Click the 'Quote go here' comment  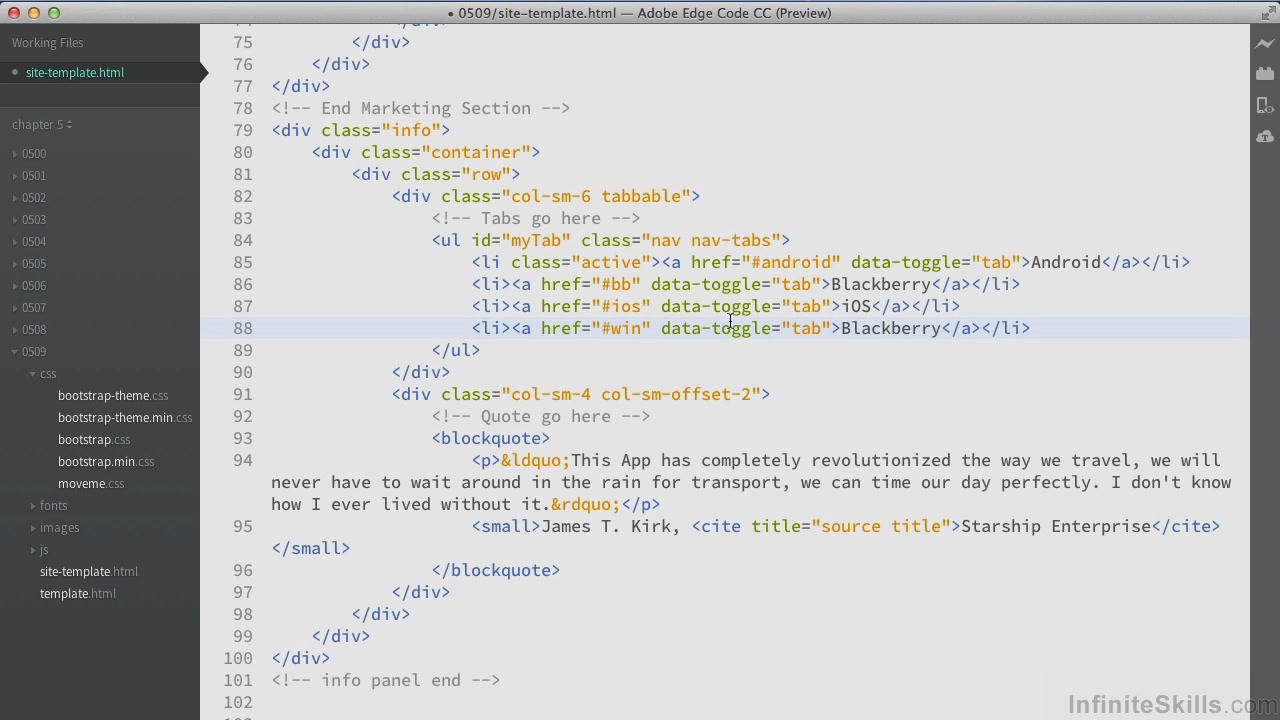[541, 416]
